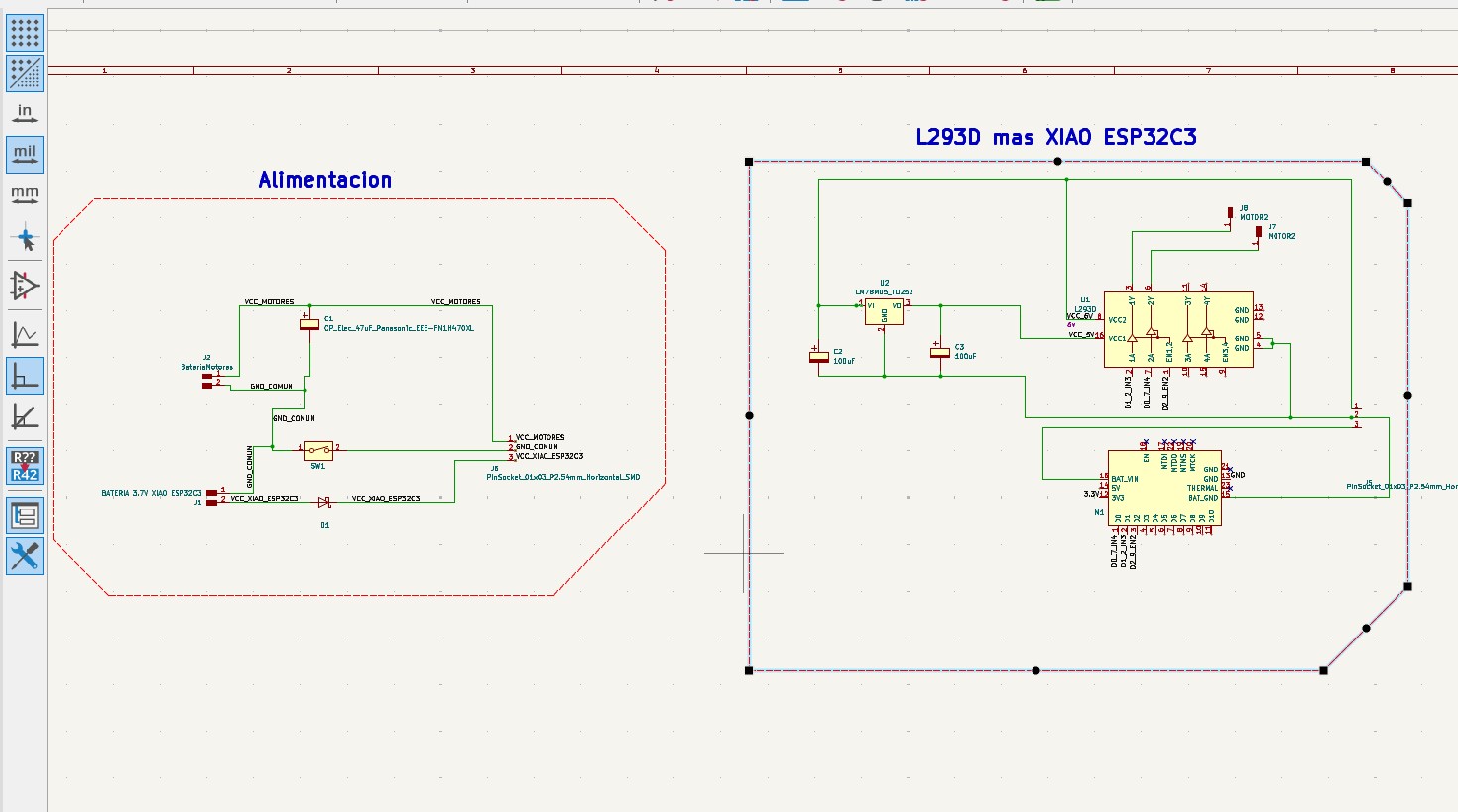Toggle grid dots display in left toolbar
The height and width of the screenshot is (812, 1458).
(x=25, y=33)
